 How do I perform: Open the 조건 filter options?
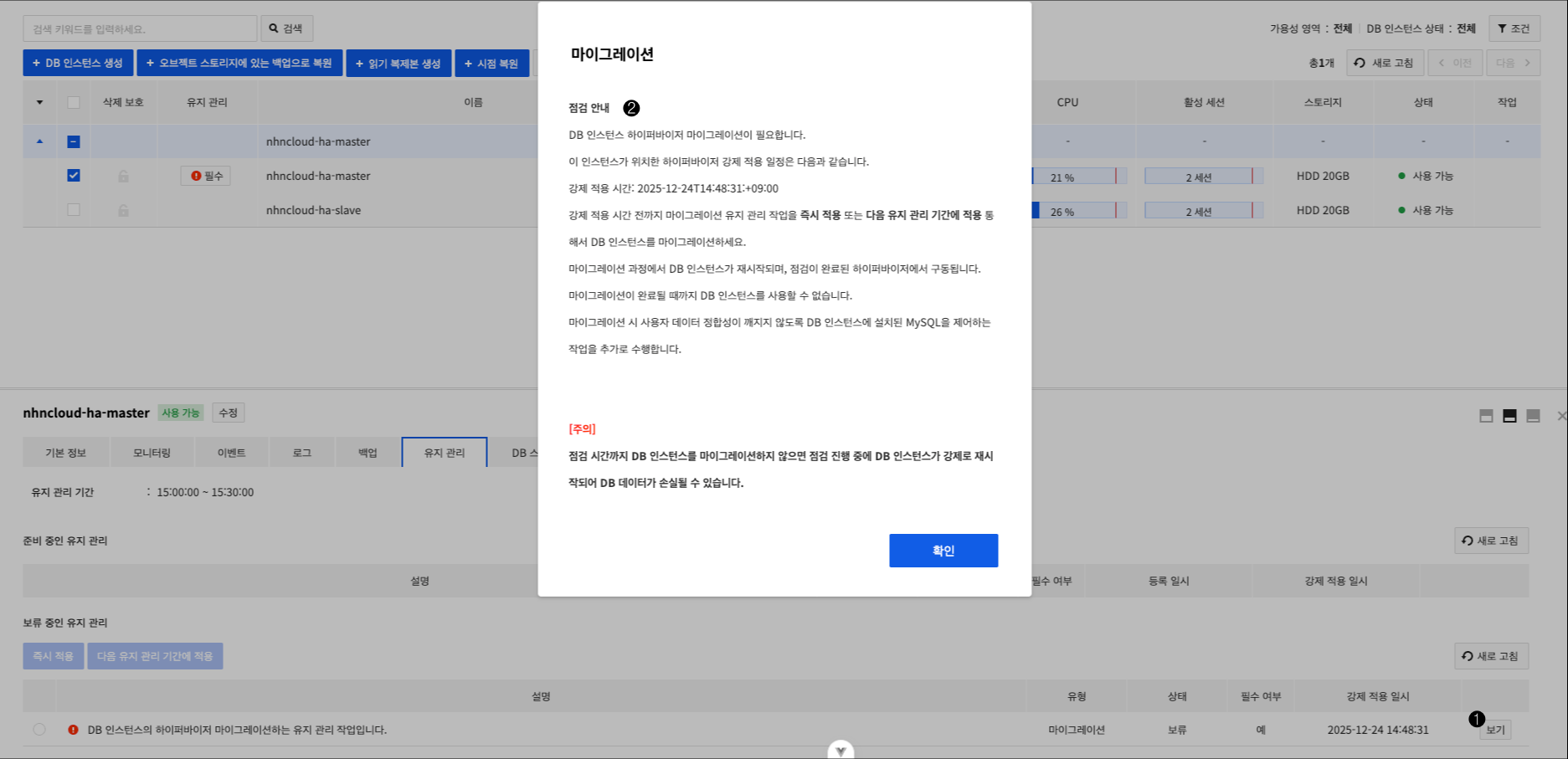(x=1514, y=28)
